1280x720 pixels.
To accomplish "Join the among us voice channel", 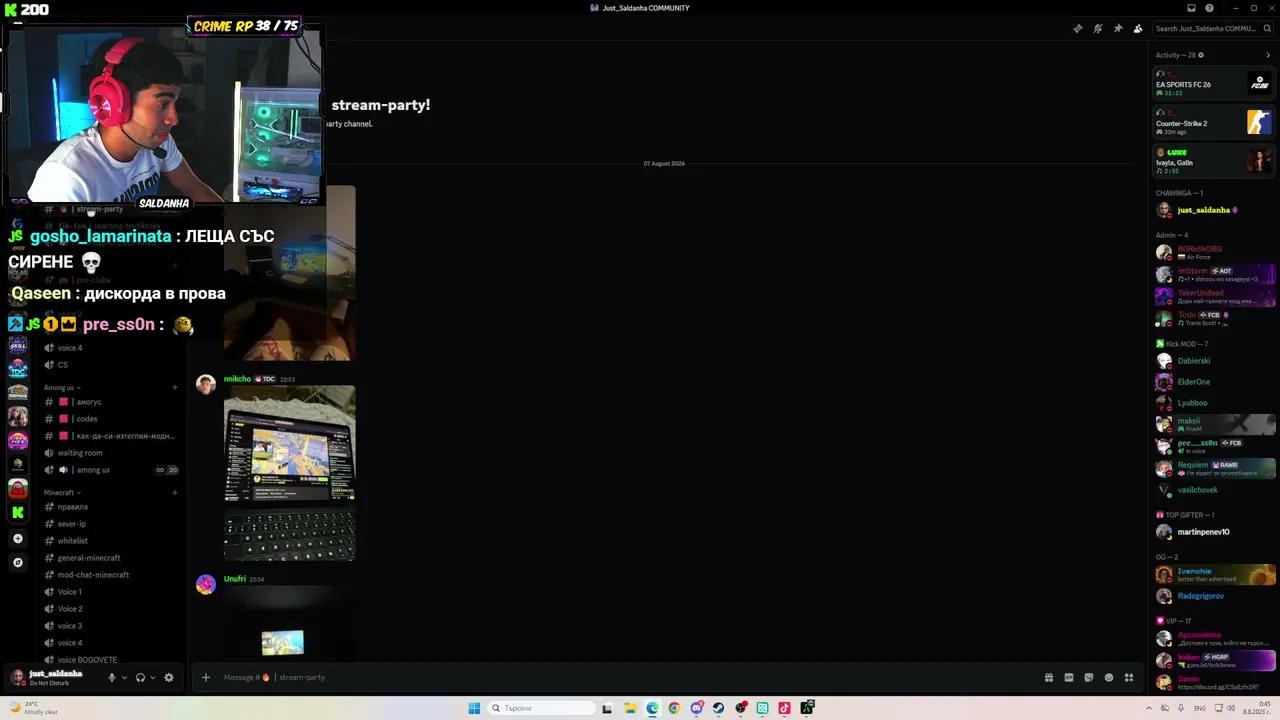I will (110, 470).
